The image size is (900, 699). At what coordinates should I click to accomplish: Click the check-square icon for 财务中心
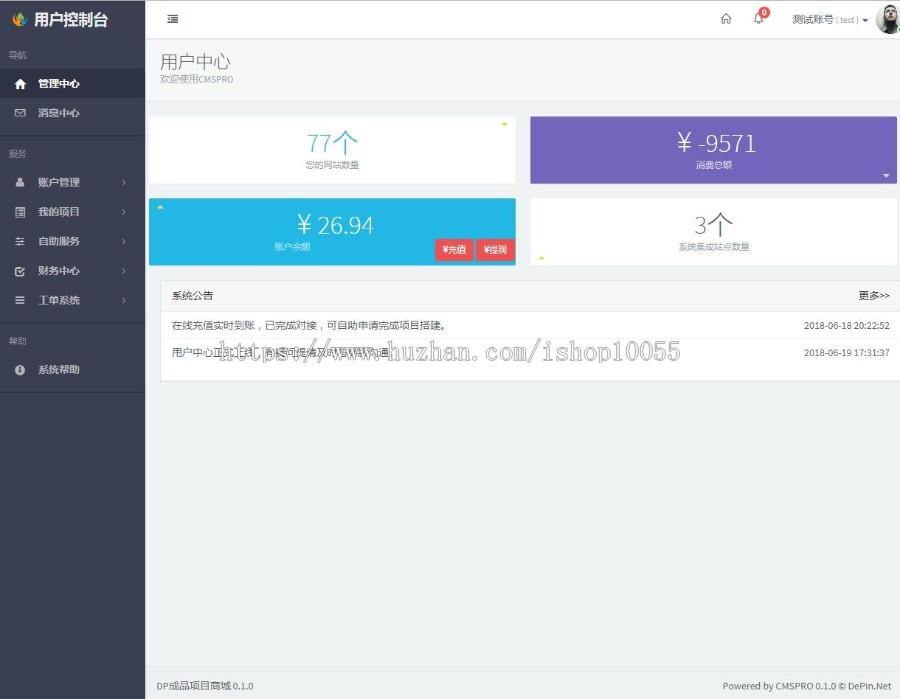20,271
